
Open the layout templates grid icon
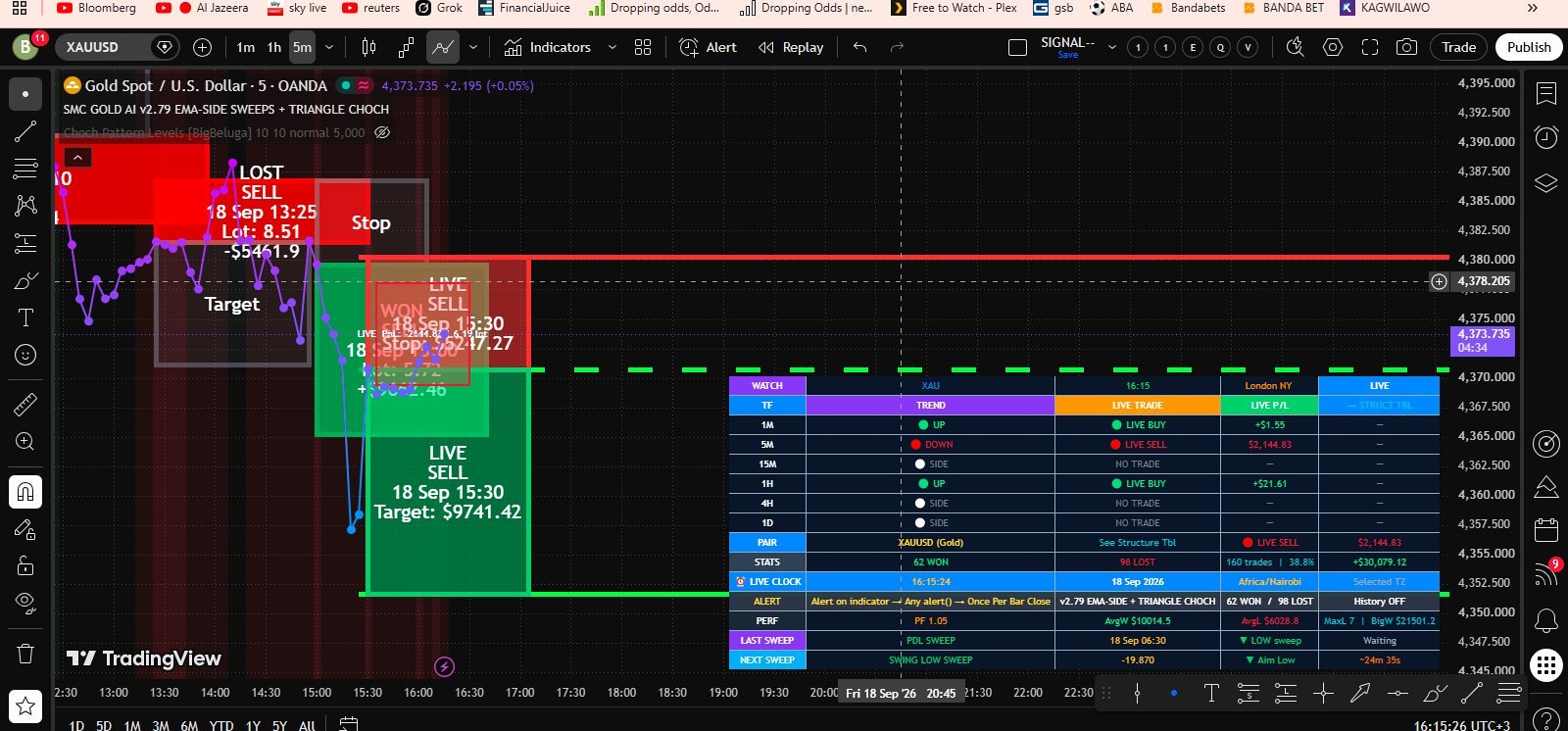643,47
